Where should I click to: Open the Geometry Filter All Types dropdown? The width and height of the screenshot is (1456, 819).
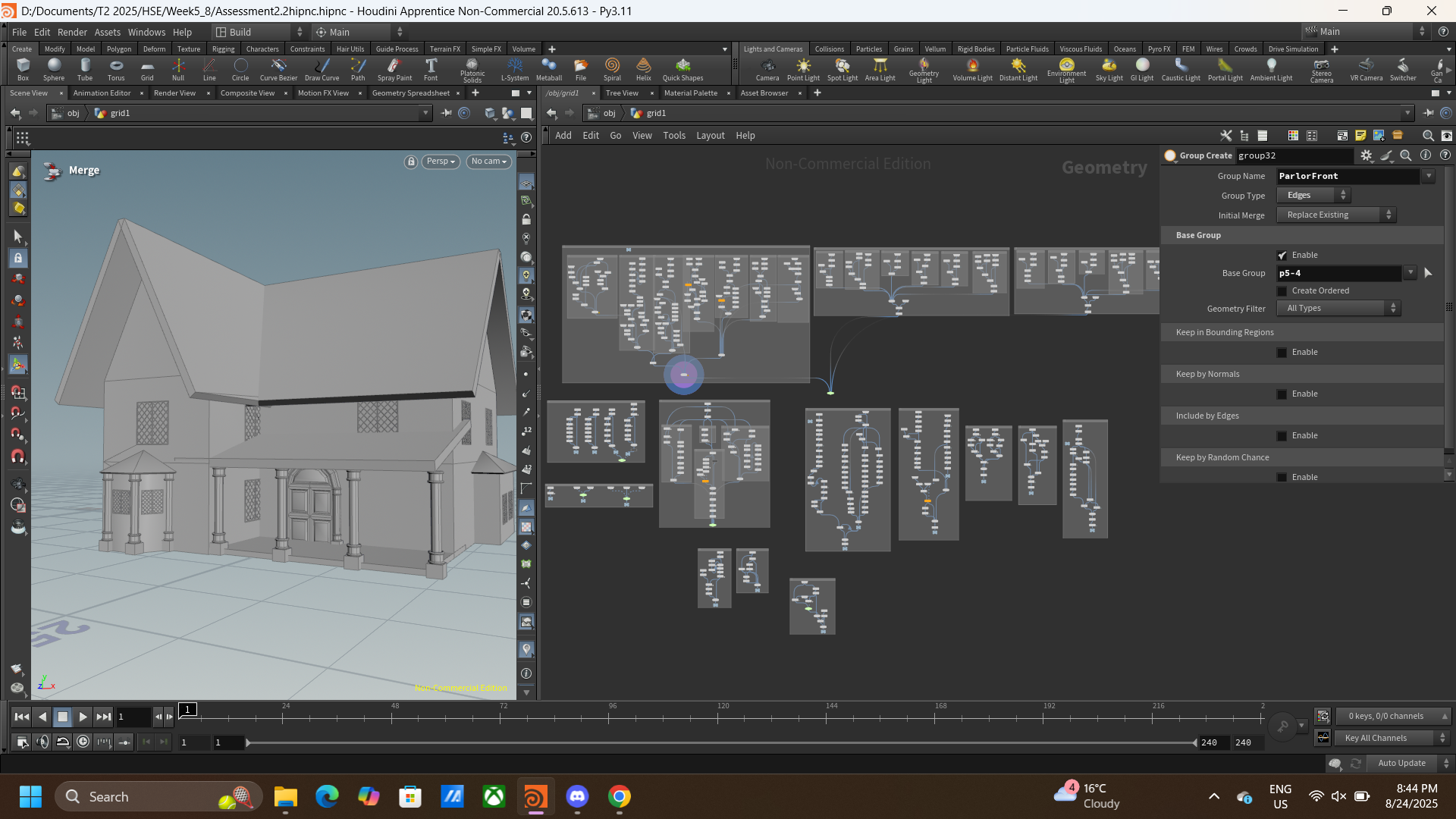point(1338,309)
